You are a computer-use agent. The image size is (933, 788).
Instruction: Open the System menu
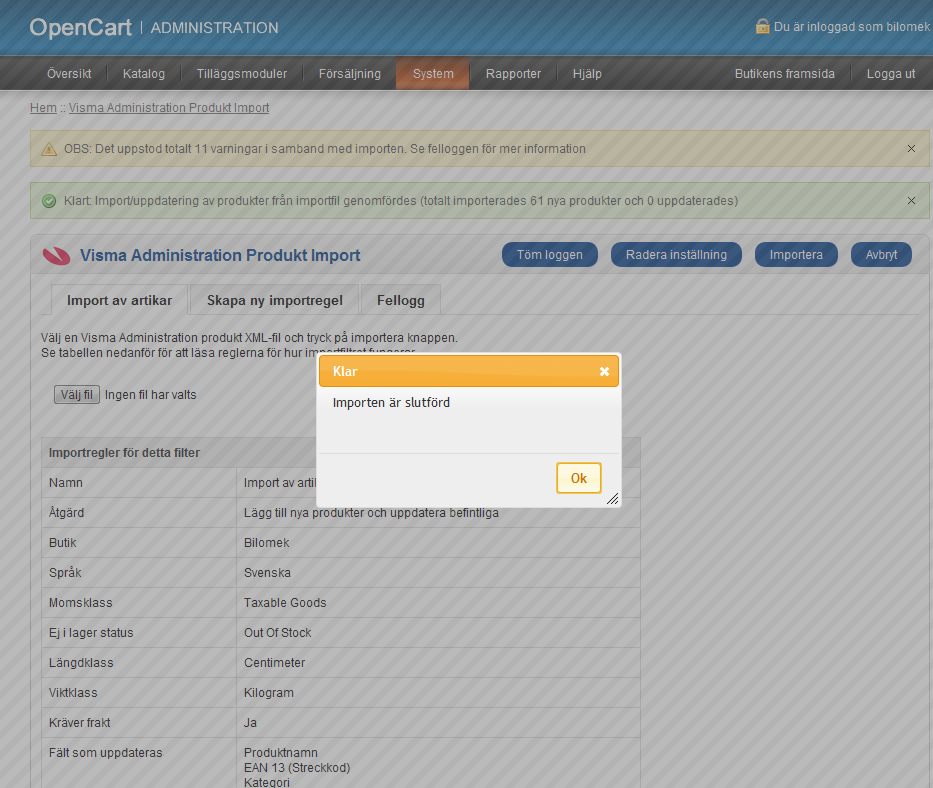[x=433, y=74]
